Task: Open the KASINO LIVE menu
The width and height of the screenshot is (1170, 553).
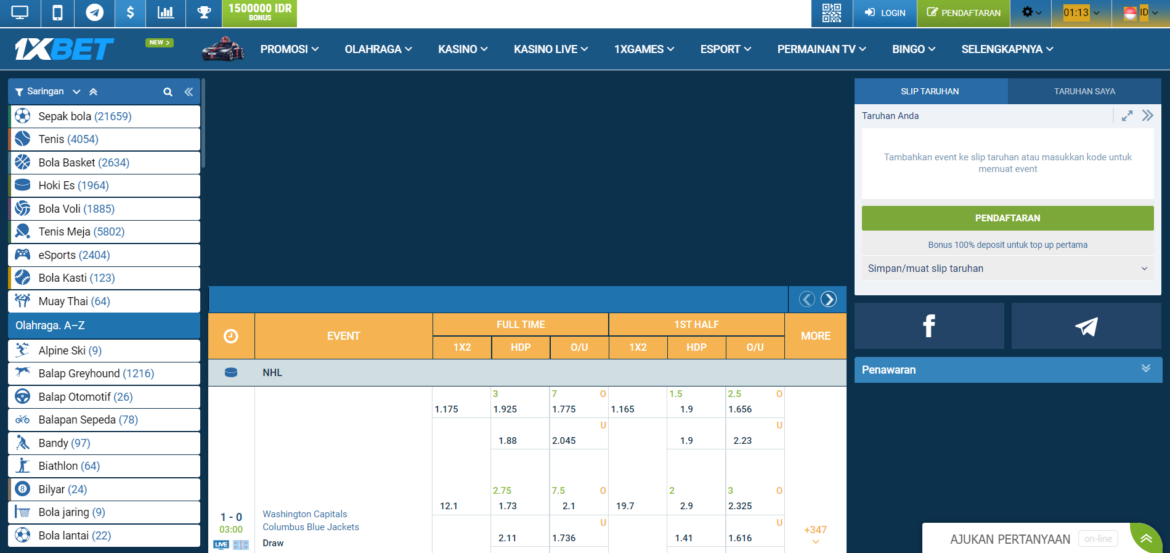Action: [551, 49]
